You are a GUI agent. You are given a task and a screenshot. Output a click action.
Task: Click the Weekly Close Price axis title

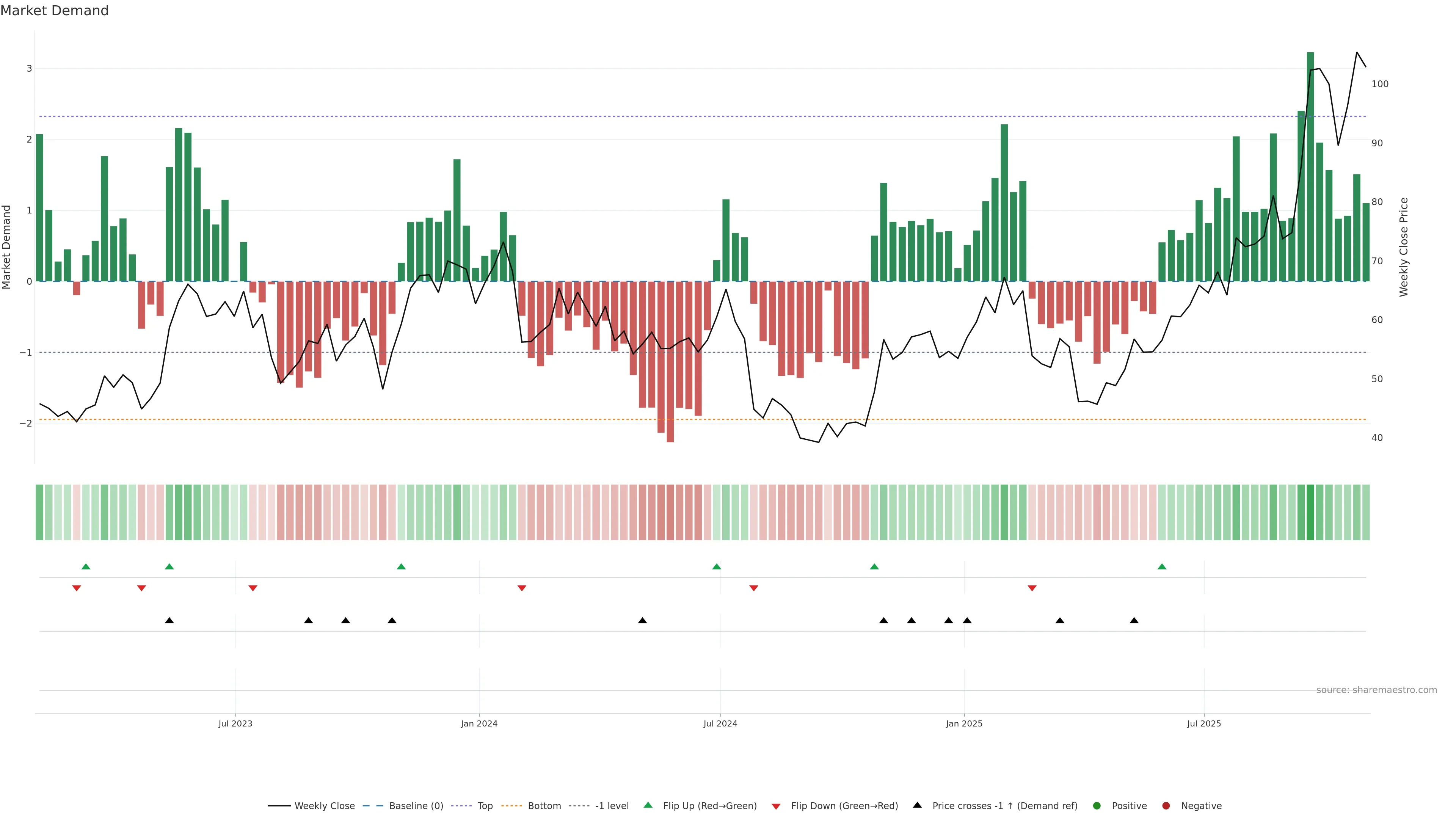(1404, 247)
